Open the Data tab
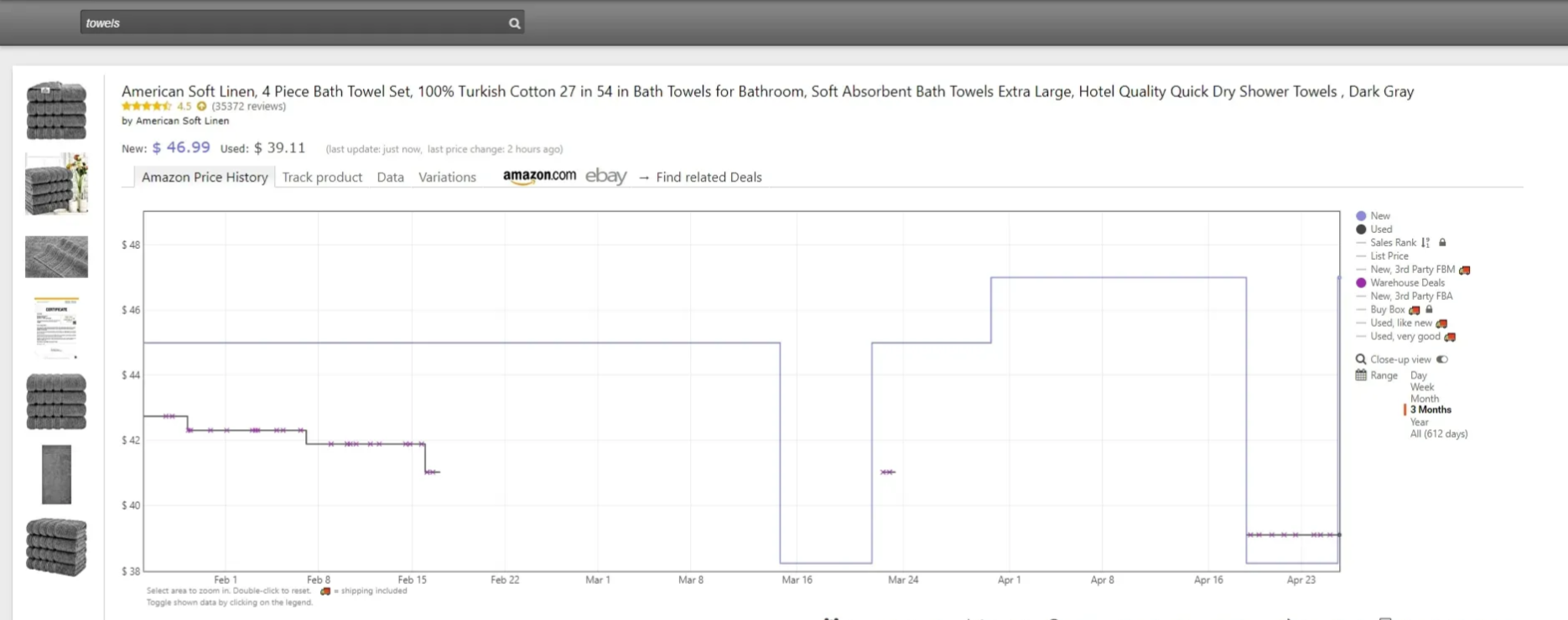The image size is (1568, 620). click(390, 177)
